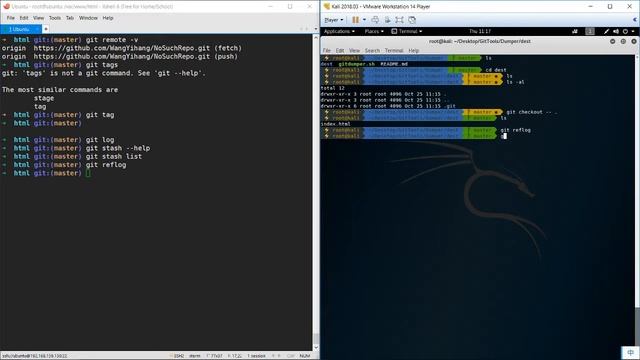This screenshot has width=640, height=360.
Task: Select the '1 Ubuntu' session tab
Action: (19, 29)
